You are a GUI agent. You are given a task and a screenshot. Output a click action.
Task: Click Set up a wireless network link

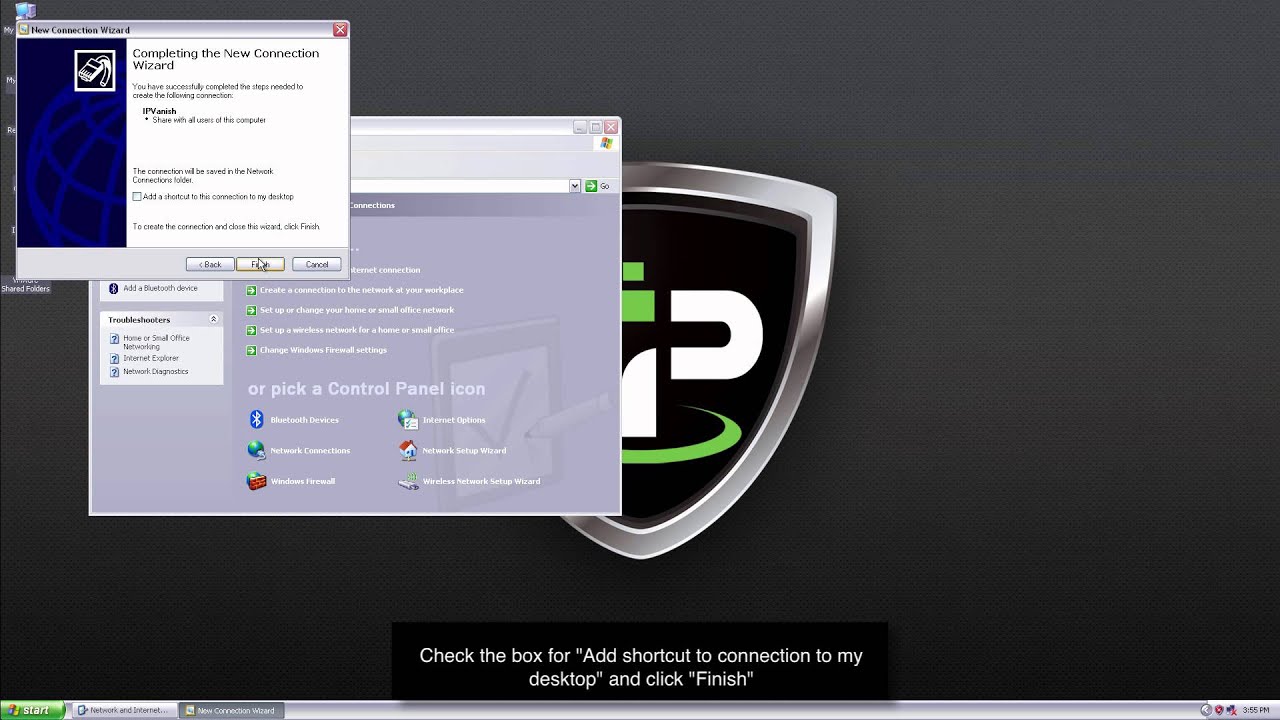(x=357, y=330)
